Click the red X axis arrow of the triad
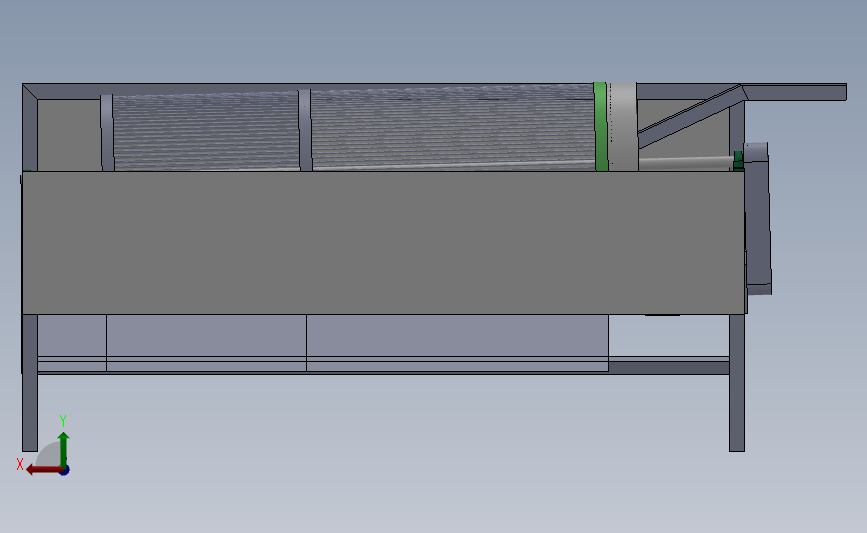This screenshot has height=533, width=867. 43,470
